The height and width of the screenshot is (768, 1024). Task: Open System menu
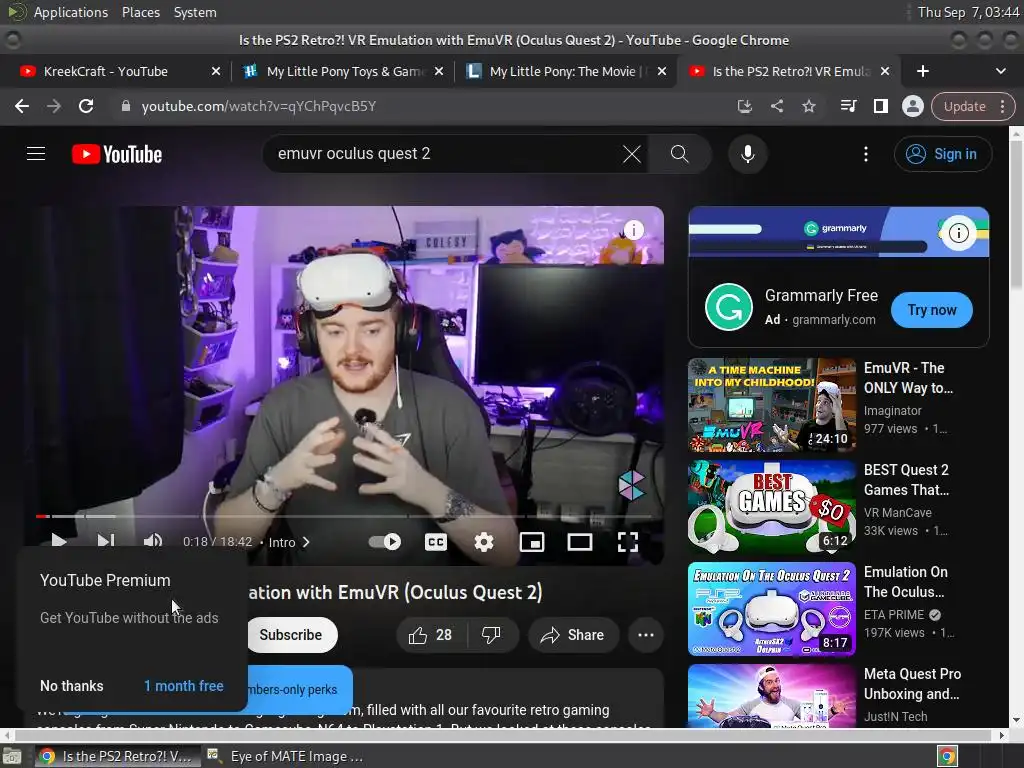click(x=195, y=12)
